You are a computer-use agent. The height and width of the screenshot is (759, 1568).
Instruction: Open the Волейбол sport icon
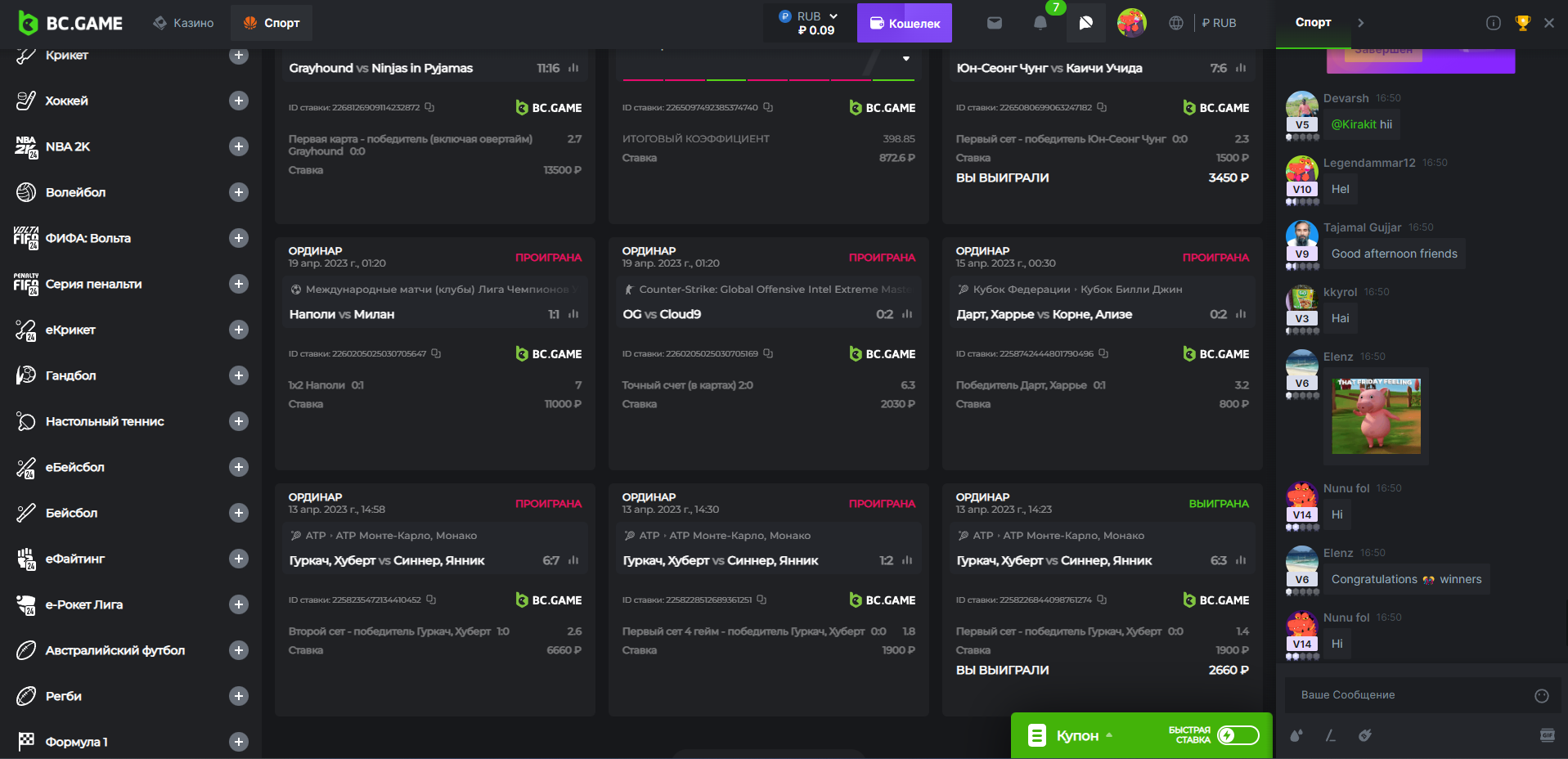click(26, 192)
